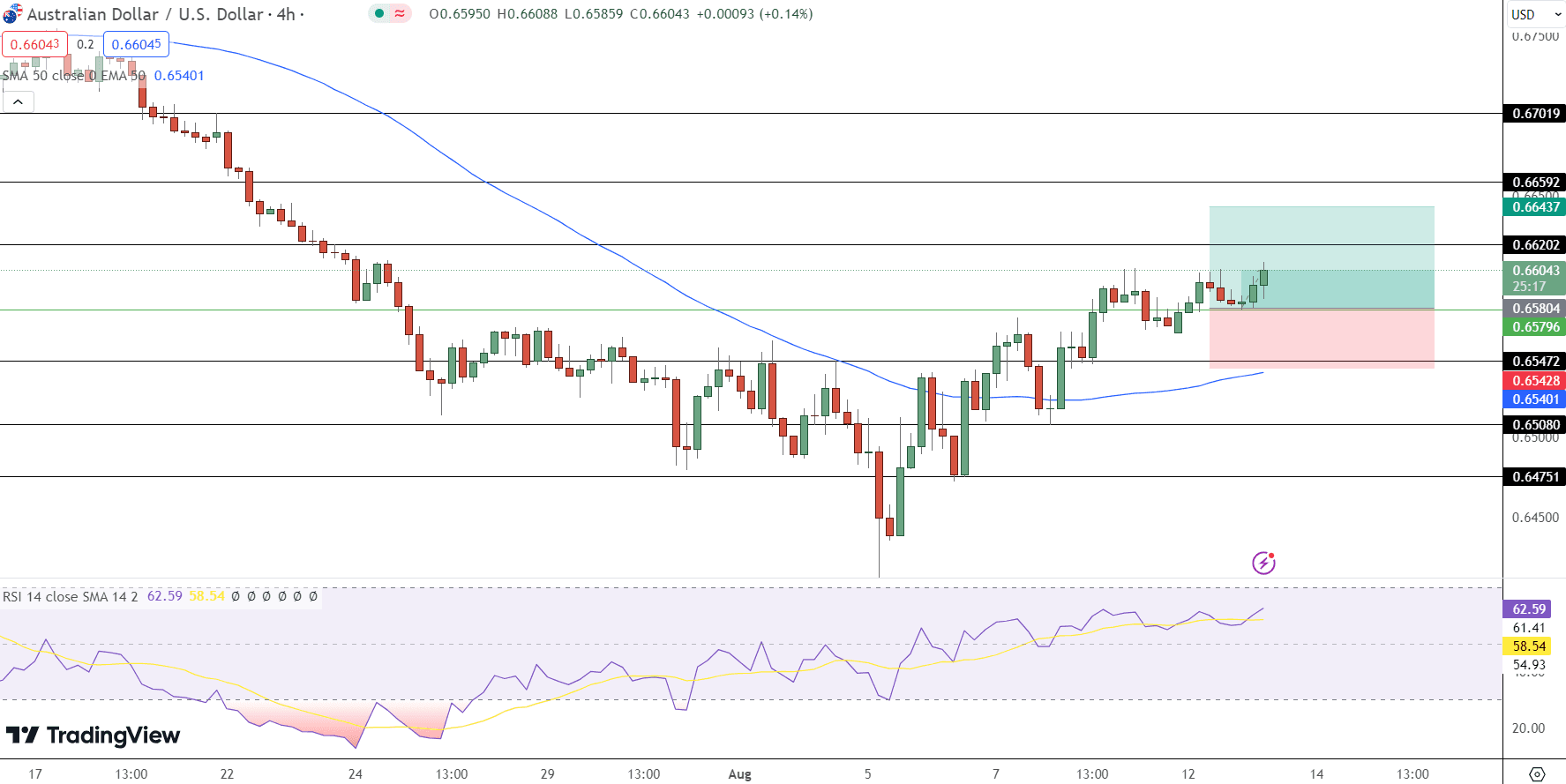Click the Australian Dollar / U.S. Dollar title
The image size is (1566, 784).
pos(146,14)
